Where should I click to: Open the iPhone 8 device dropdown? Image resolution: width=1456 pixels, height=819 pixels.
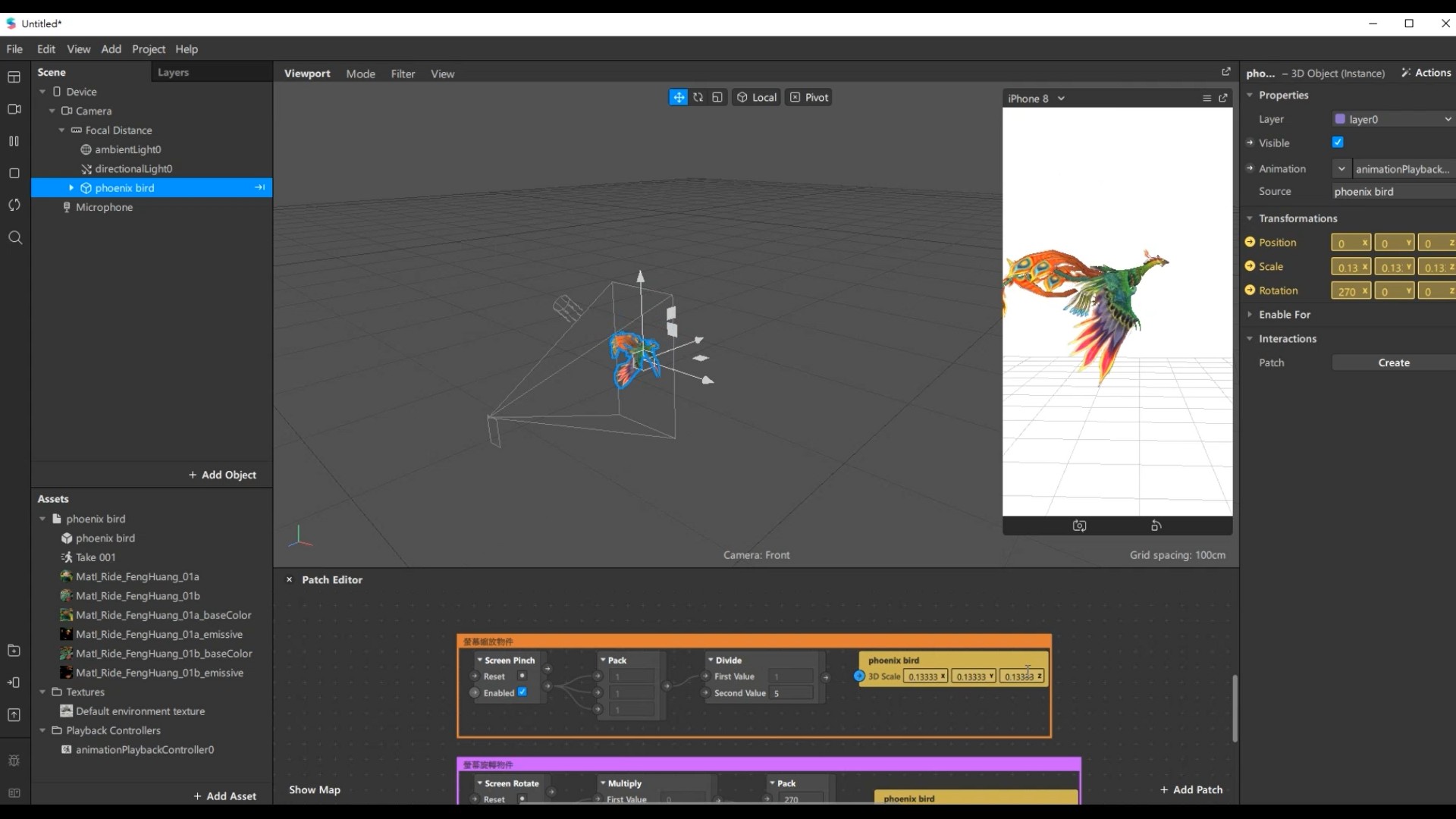tap(1036, 99)
